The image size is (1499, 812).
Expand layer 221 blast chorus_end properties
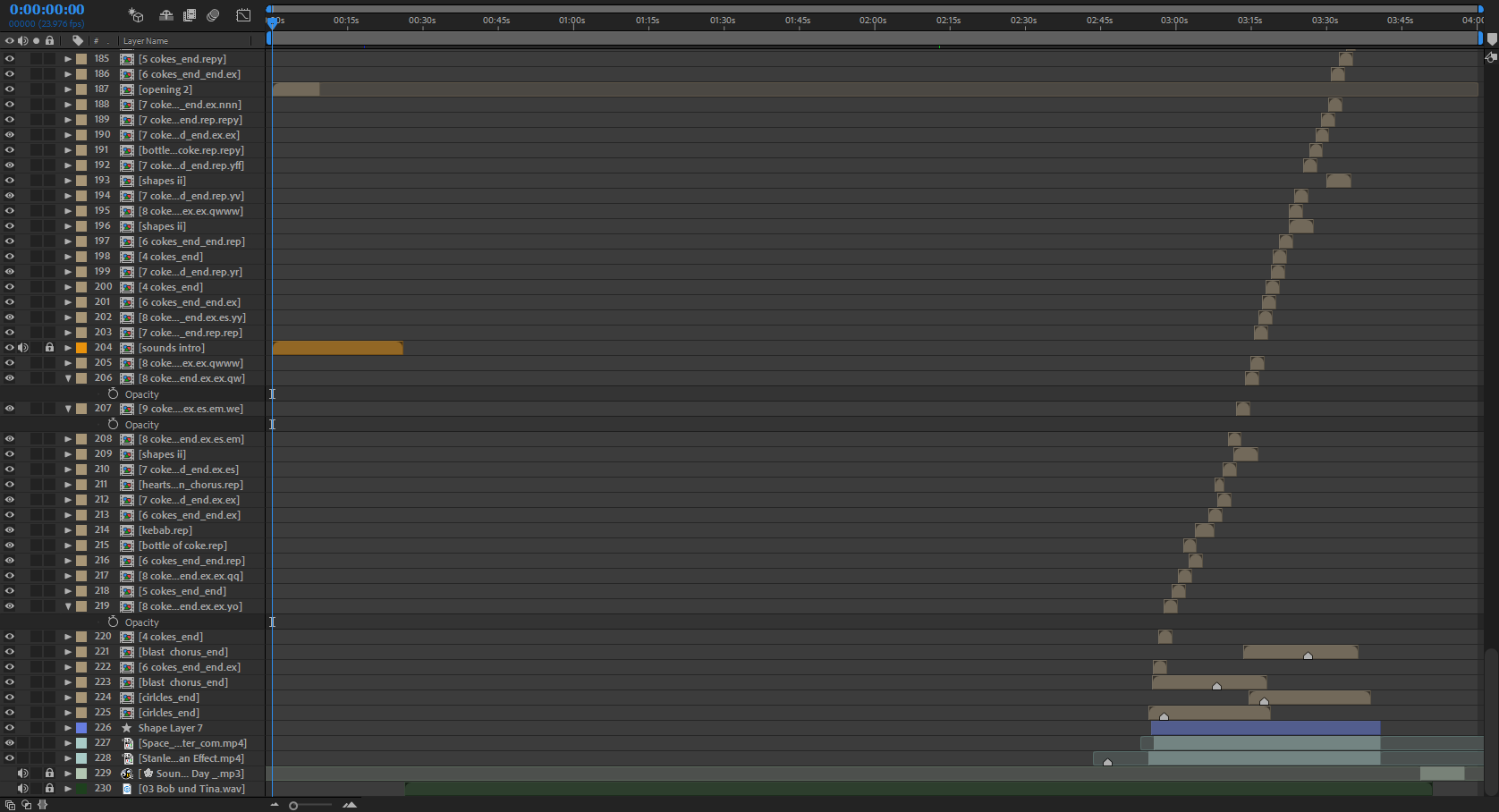pos(68,652)
